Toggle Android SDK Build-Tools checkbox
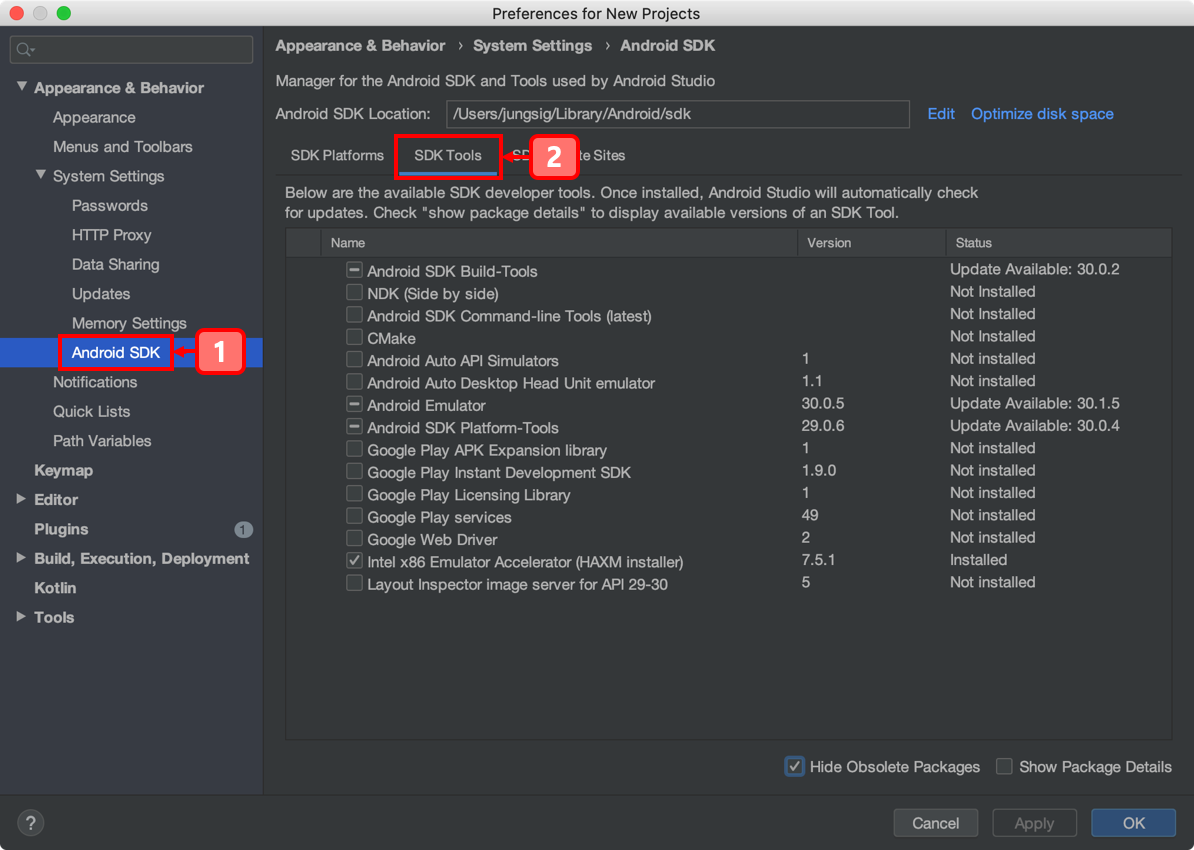 [354, 270]
